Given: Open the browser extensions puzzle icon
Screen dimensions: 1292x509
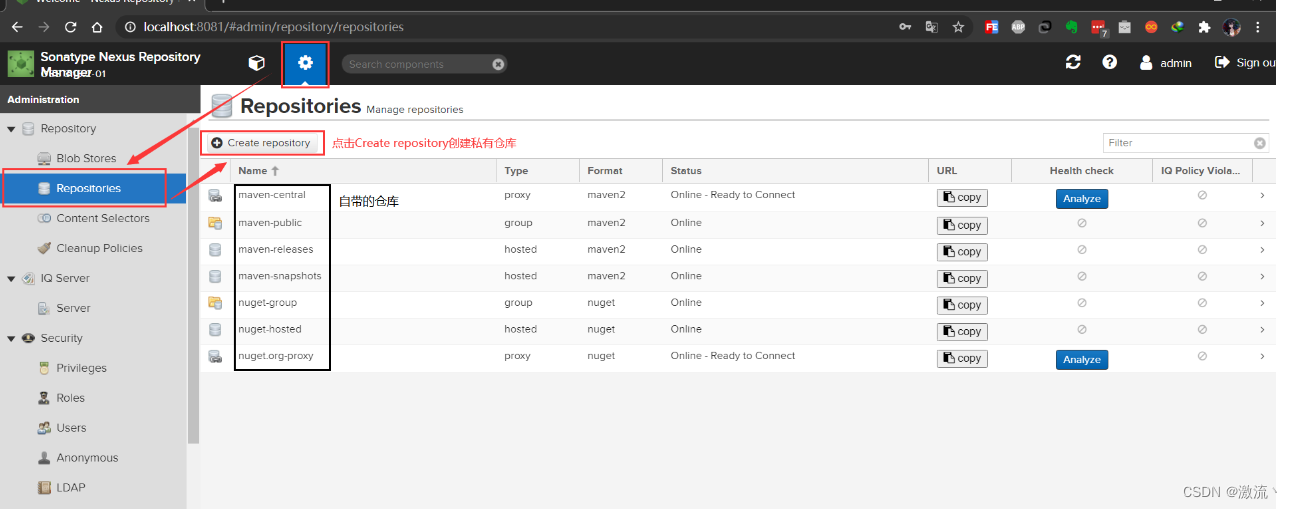Looking at the screenshot, I should tap(1204, 27).
